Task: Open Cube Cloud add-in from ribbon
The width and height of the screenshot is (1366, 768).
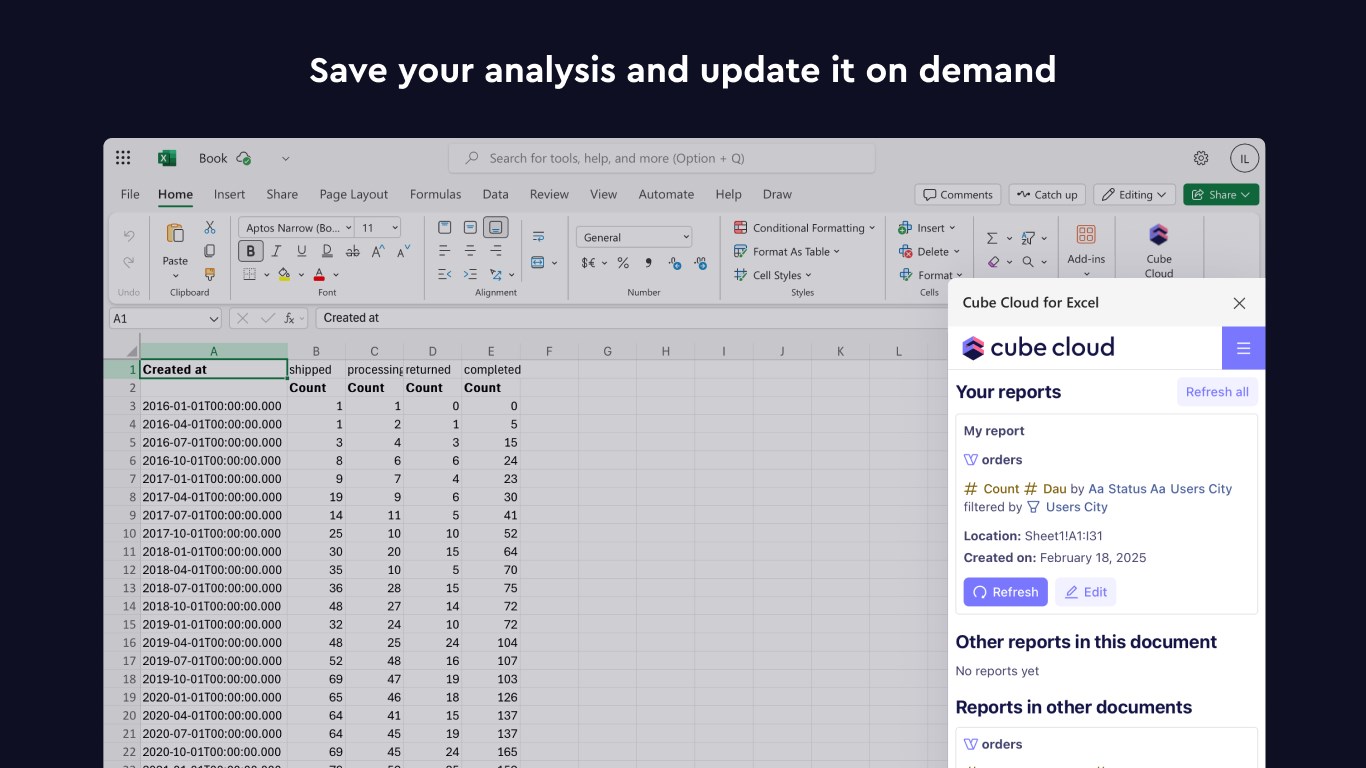Action: point(1159,249)
